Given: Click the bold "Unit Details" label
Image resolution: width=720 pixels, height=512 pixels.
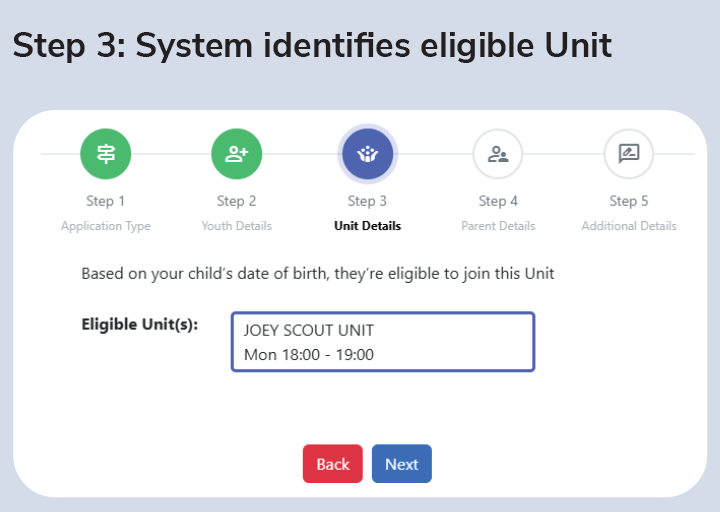Looking at the screenshot, I should point(367,226).
